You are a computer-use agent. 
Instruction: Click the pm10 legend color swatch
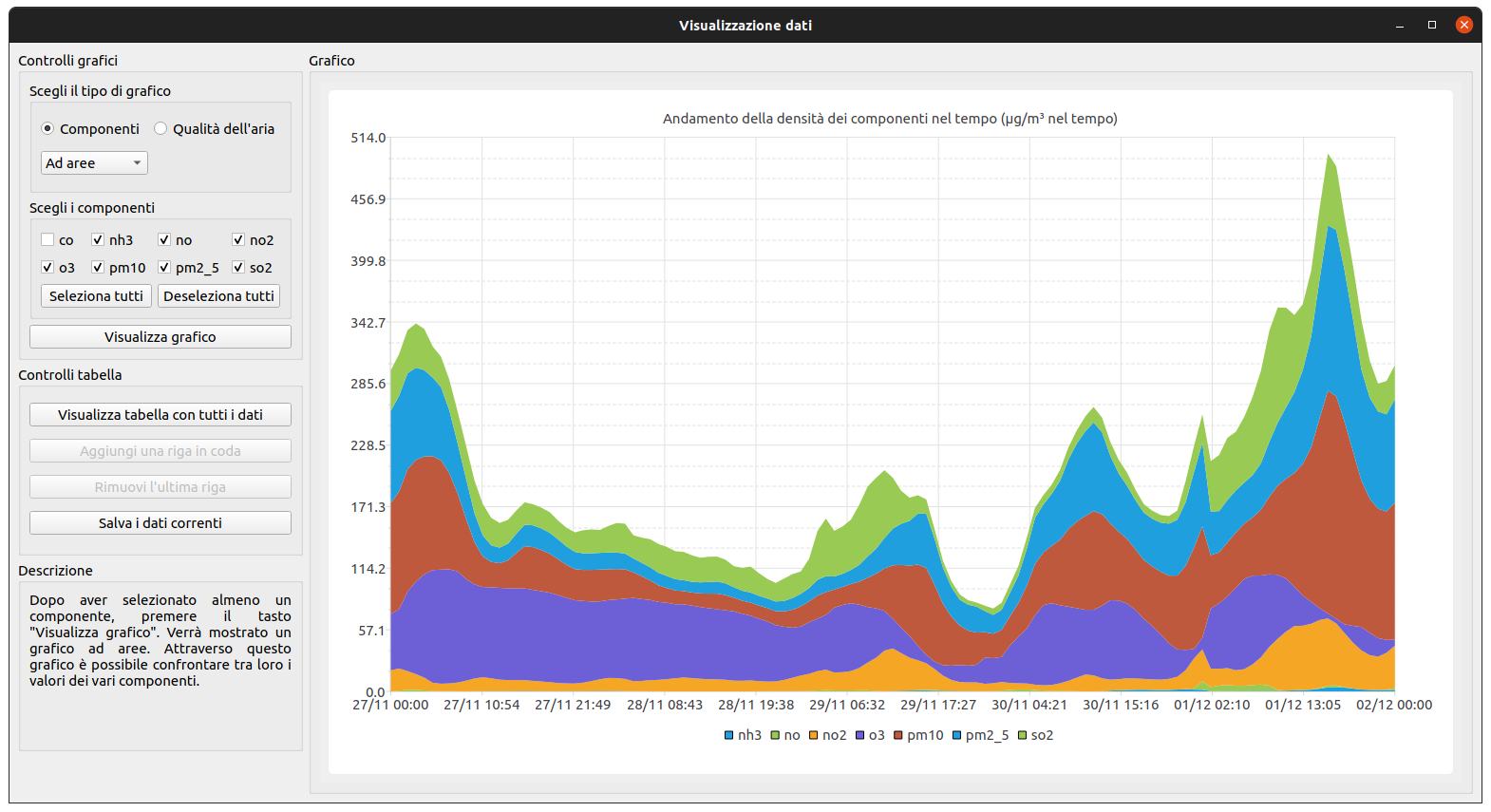point(898,735)
